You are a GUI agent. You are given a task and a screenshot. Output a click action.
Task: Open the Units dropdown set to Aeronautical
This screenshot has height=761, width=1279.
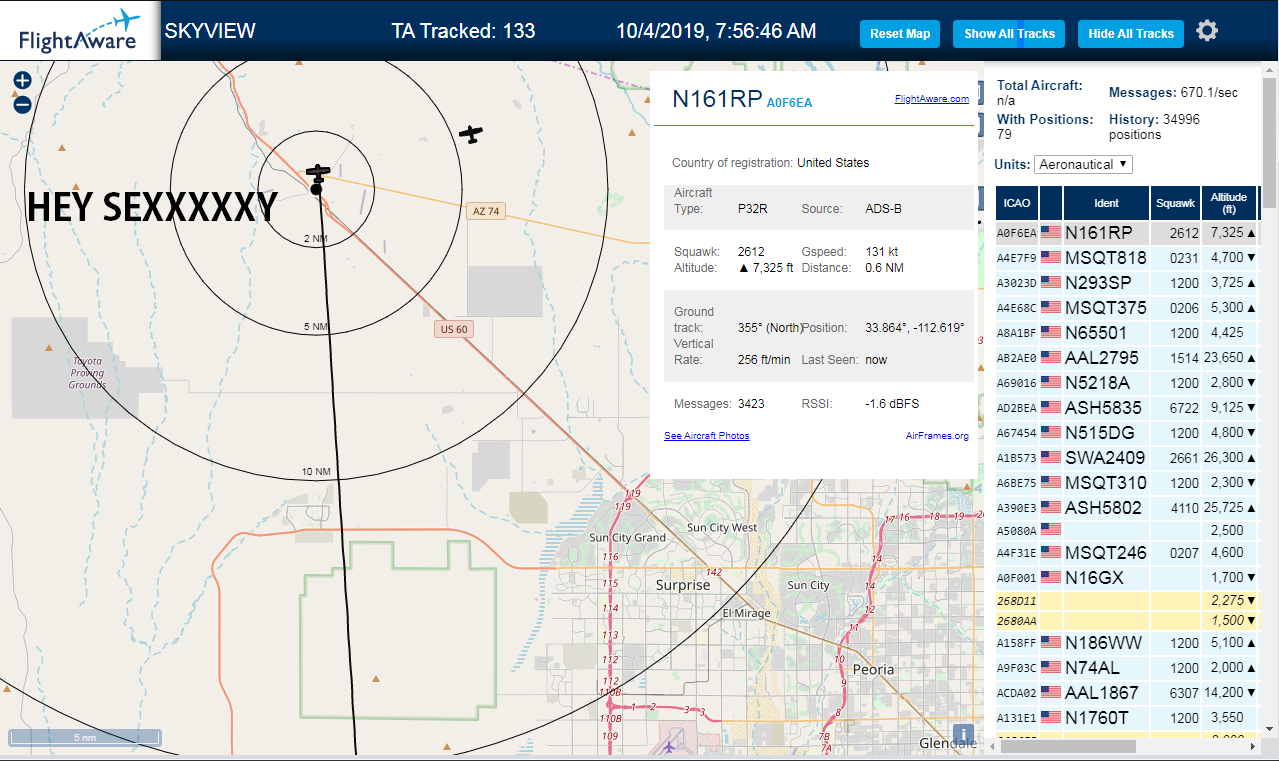(1083, 164)
